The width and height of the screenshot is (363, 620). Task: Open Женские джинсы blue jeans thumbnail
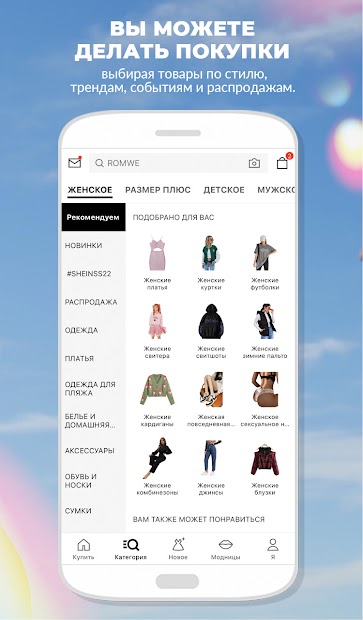pos(211,458)
